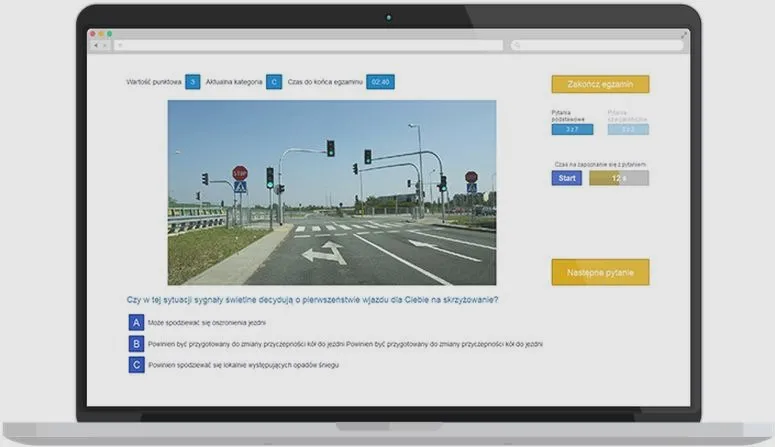Pick answer option C
775x447 pixels.
coord(136,365)
